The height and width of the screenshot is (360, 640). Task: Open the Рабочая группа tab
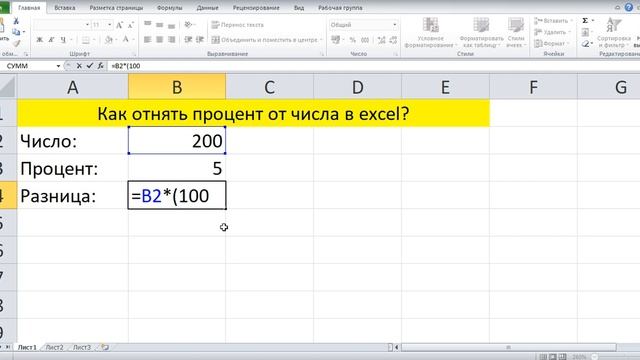tap(340, 8)
